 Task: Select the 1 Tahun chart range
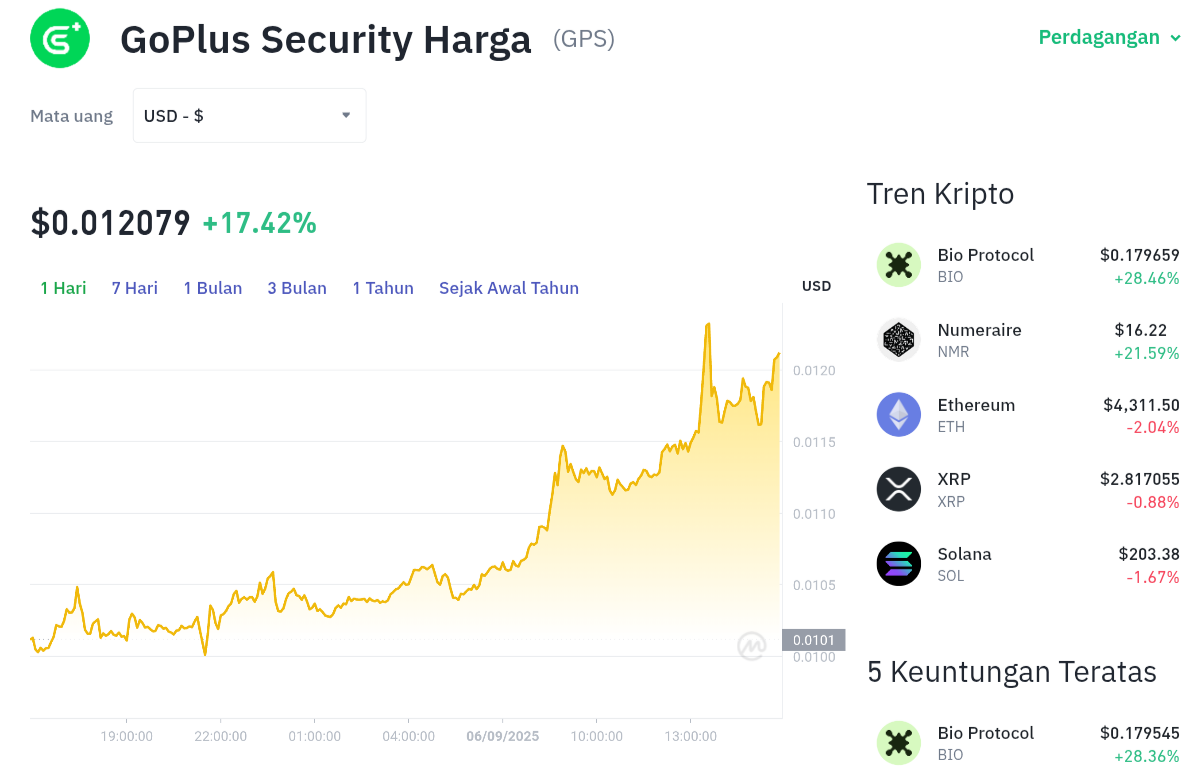pyautogui.click(x=383, y=288)
